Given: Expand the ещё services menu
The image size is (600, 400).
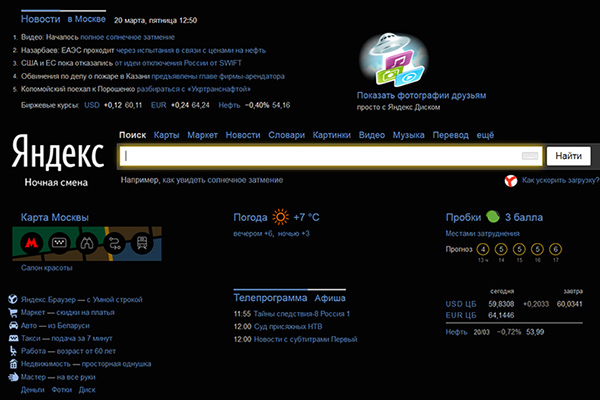Looking at the screenshot, I should [x=485, y=135].
